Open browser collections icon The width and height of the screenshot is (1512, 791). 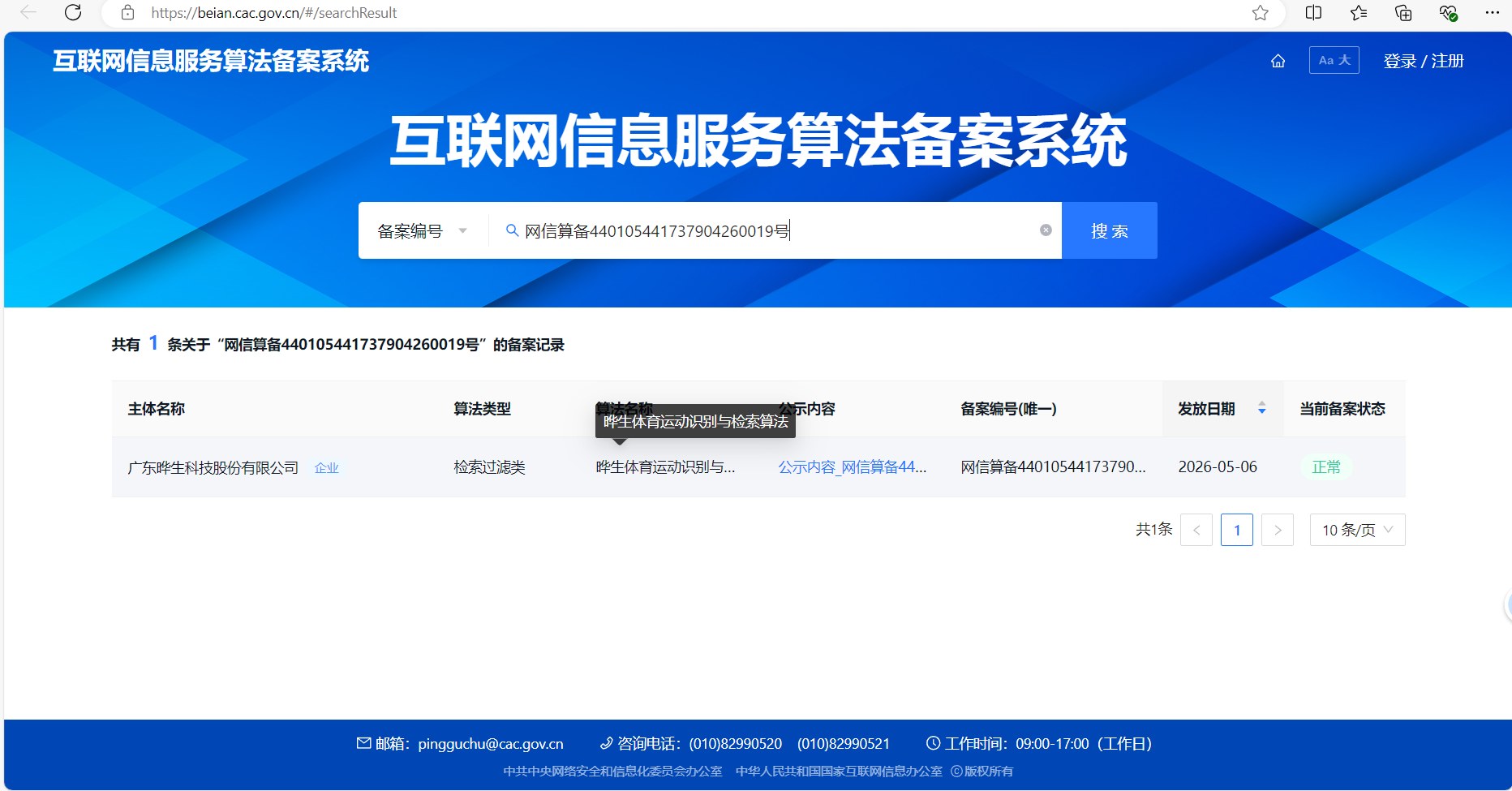pos(1403,12)
